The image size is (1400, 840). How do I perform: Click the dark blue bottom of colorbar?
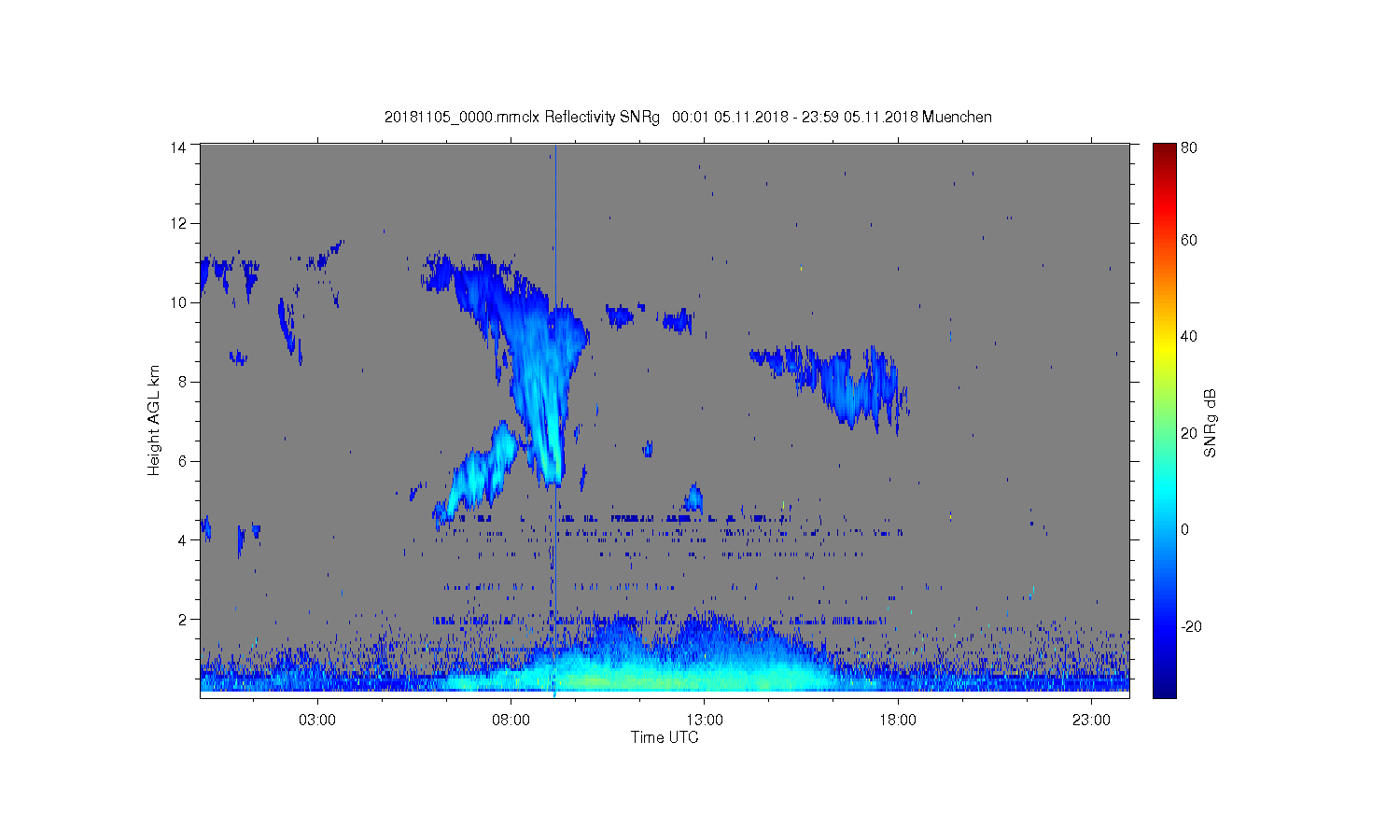[1164, 691]
